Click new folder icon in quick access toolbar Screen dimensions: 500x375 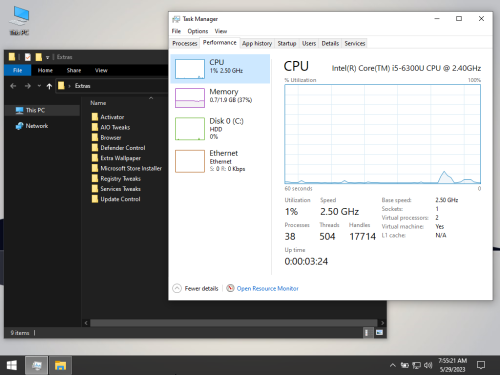pyautogui.click(x=39, y=57)
